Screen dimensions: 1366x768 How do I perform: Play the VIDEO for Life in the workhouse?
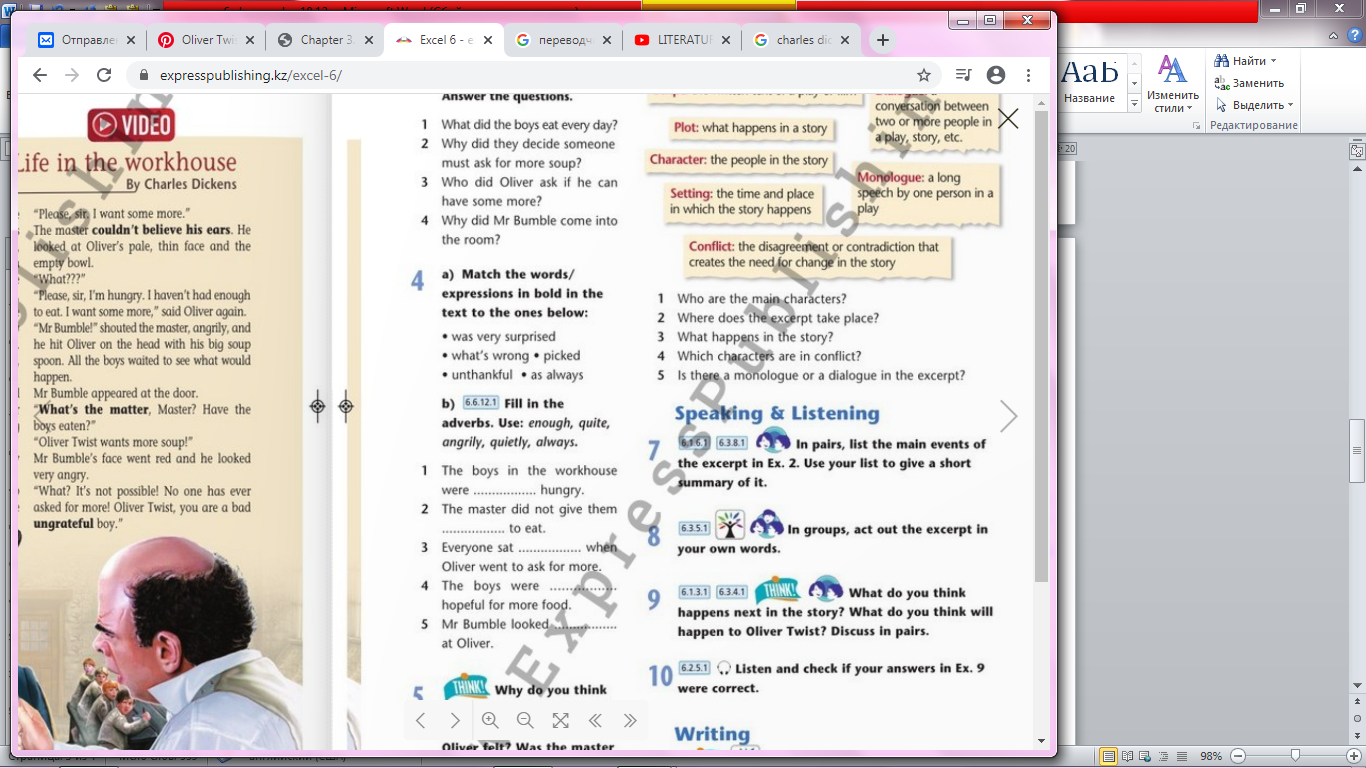[131, 125]
